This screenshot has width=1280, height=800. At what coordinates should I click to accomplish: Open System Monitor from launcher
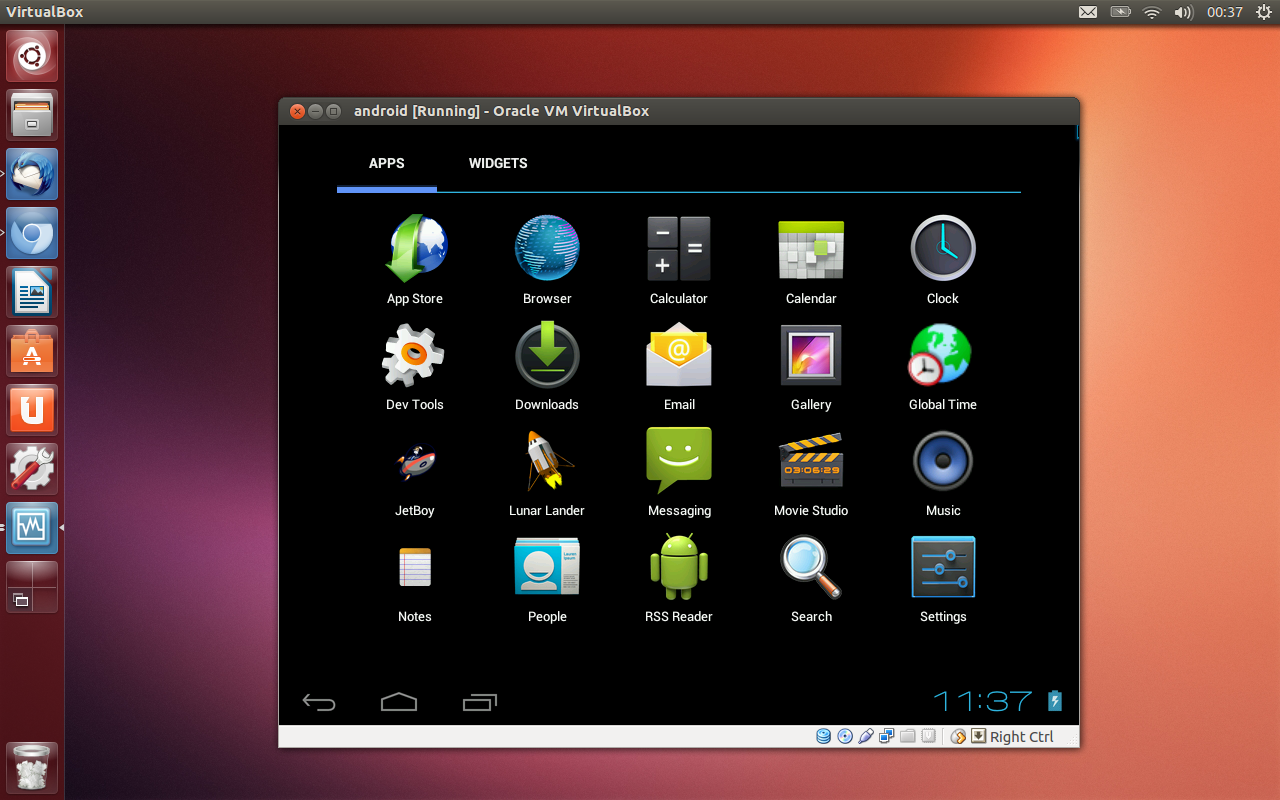(32, 528)
